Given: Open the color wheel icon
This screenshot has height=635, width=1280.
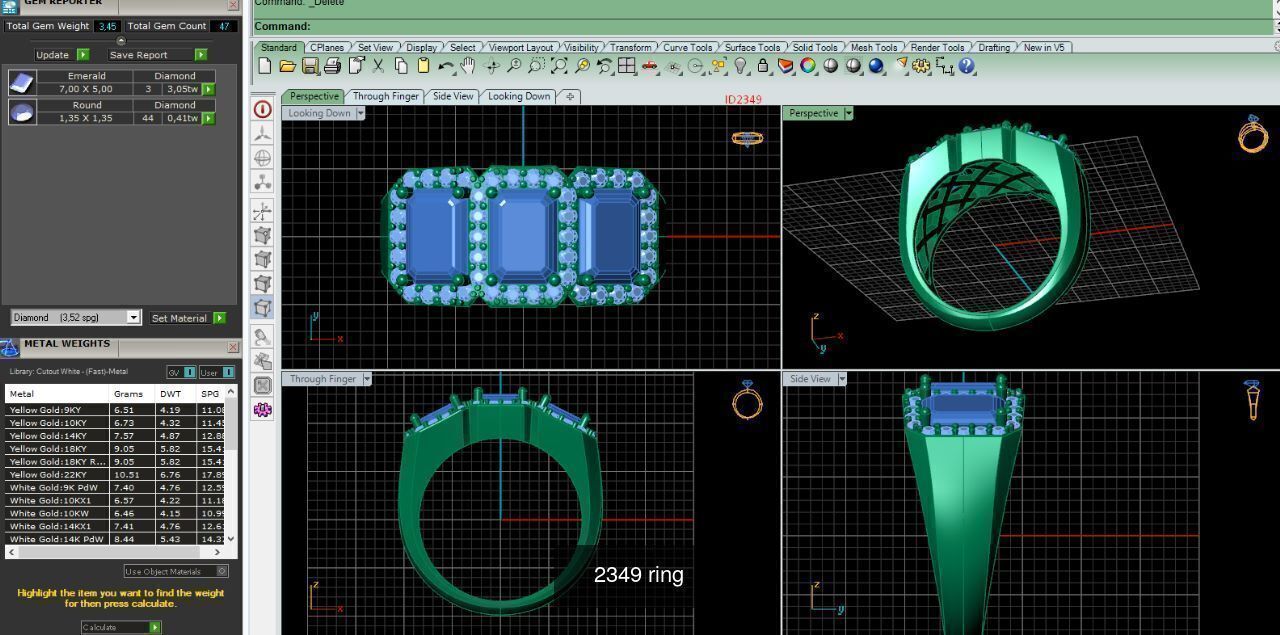Looking at the screenshot, I should point(808,66).
